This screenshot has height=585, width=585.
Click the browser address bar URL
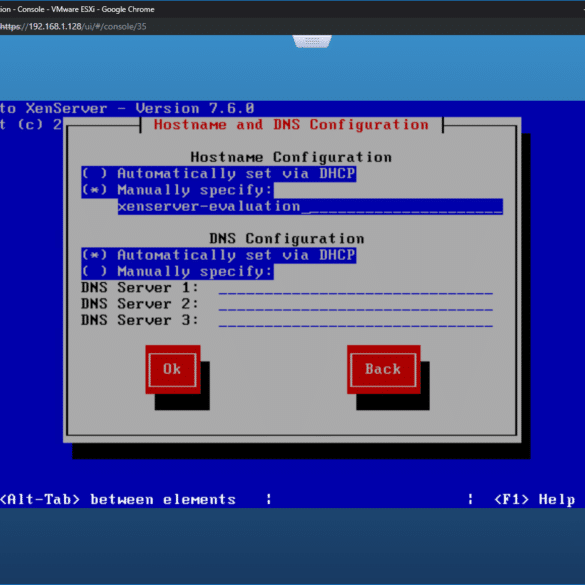tap(73, 26)
